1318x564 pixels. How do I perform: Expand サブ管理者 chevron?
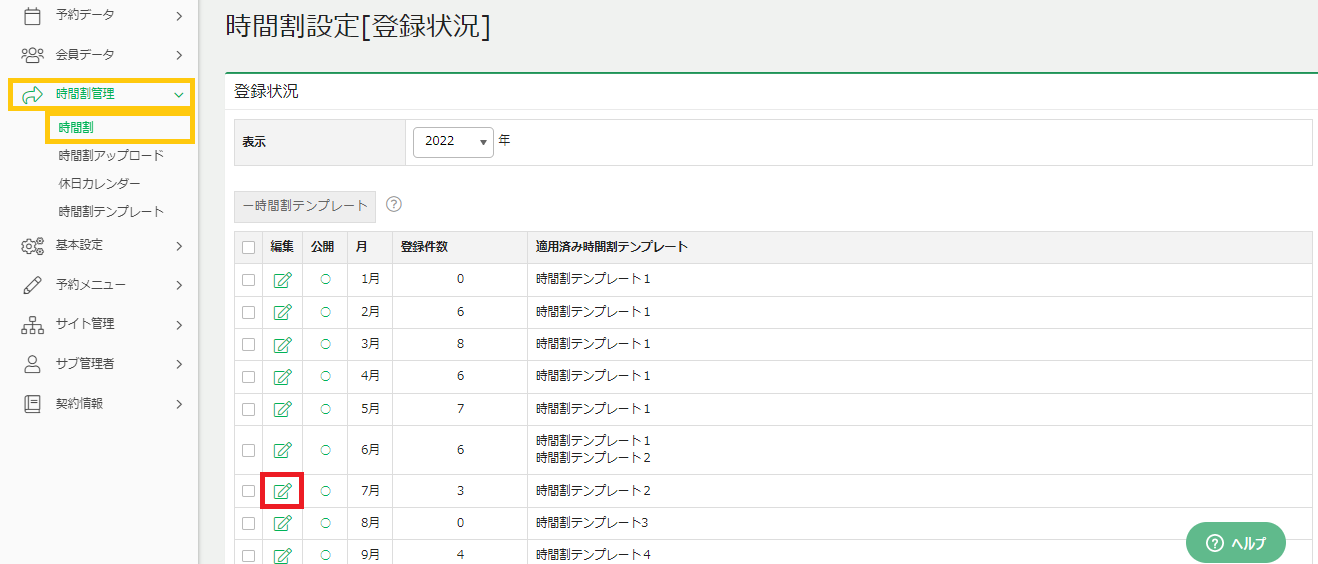point(179,364)
